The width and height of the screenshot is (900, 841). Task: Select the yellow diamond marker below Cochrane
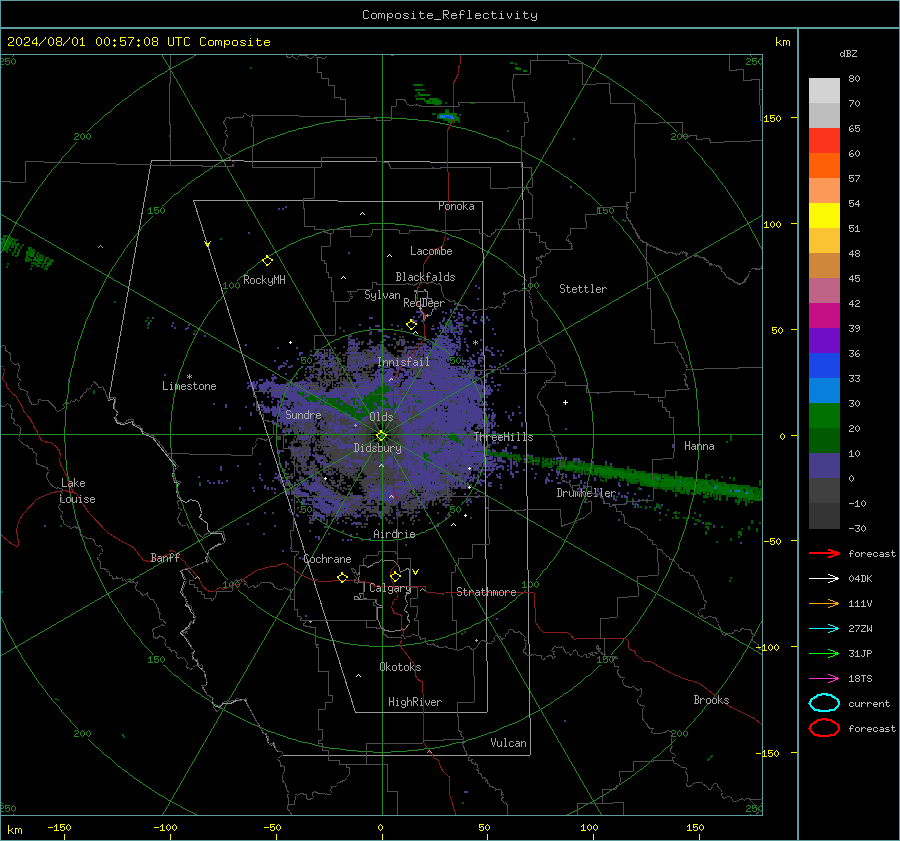click(x=342, y=577)
